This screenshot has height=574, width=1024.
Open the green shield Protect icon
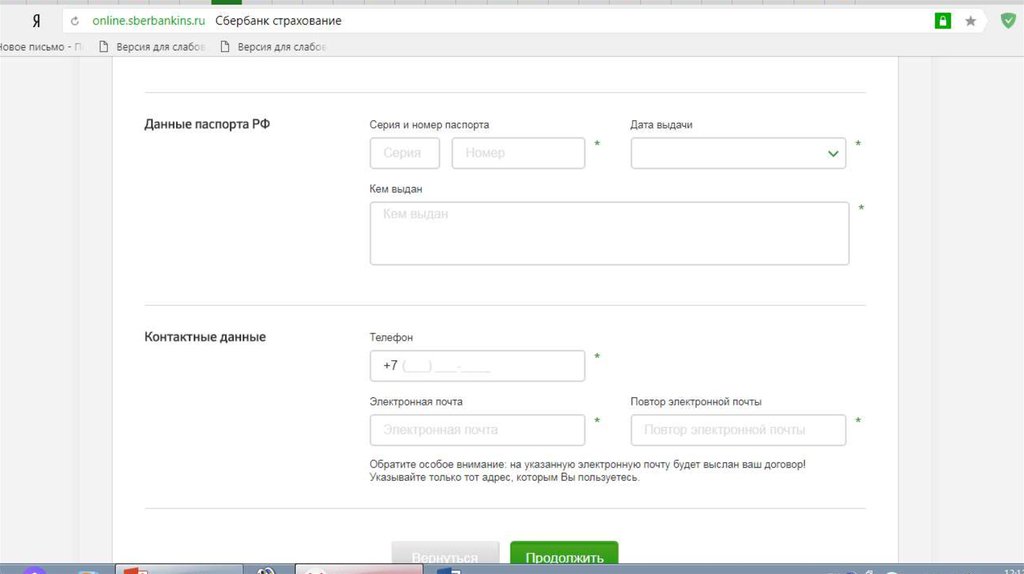point(1008,20)
